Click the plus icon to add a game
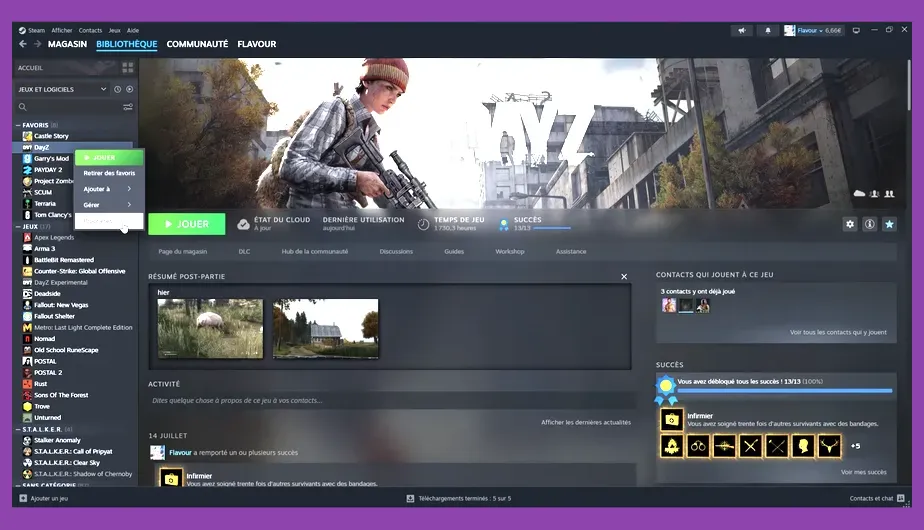This screenshot has width=924, height=530. click(x=23, y=498)
